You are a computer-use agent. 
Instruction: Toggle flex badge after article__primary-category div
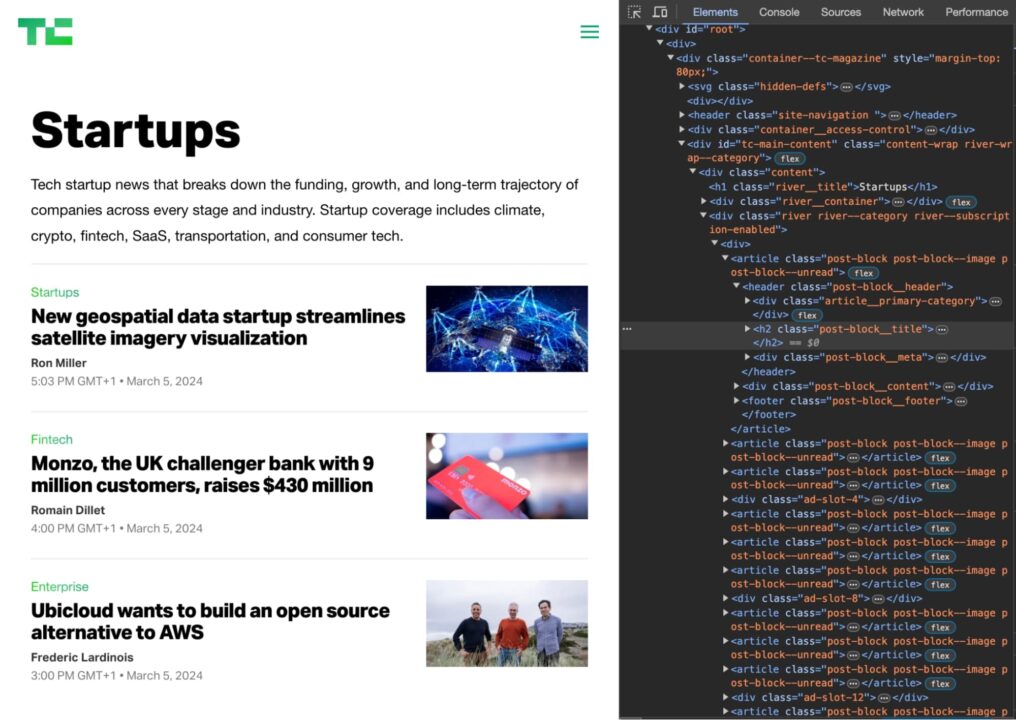[x=807, y=315]
